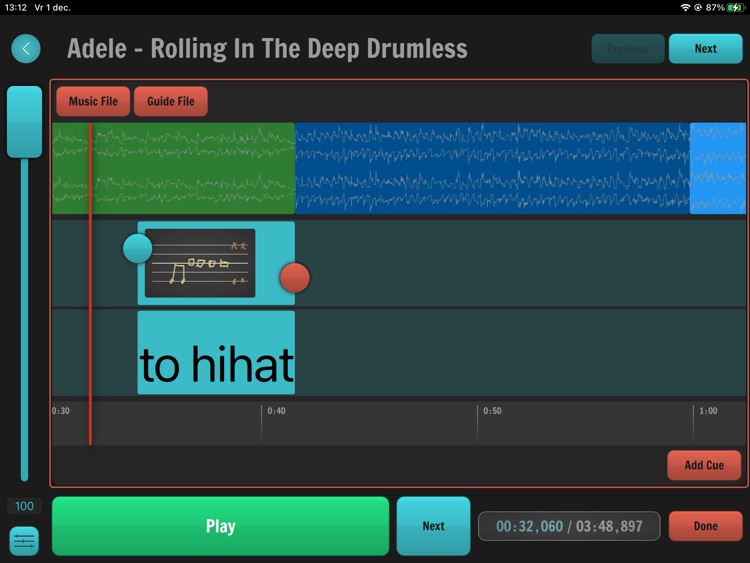Tap the 87% battery percentage text
This screenshot has height=563, width=750.
[x=715, y=7]
